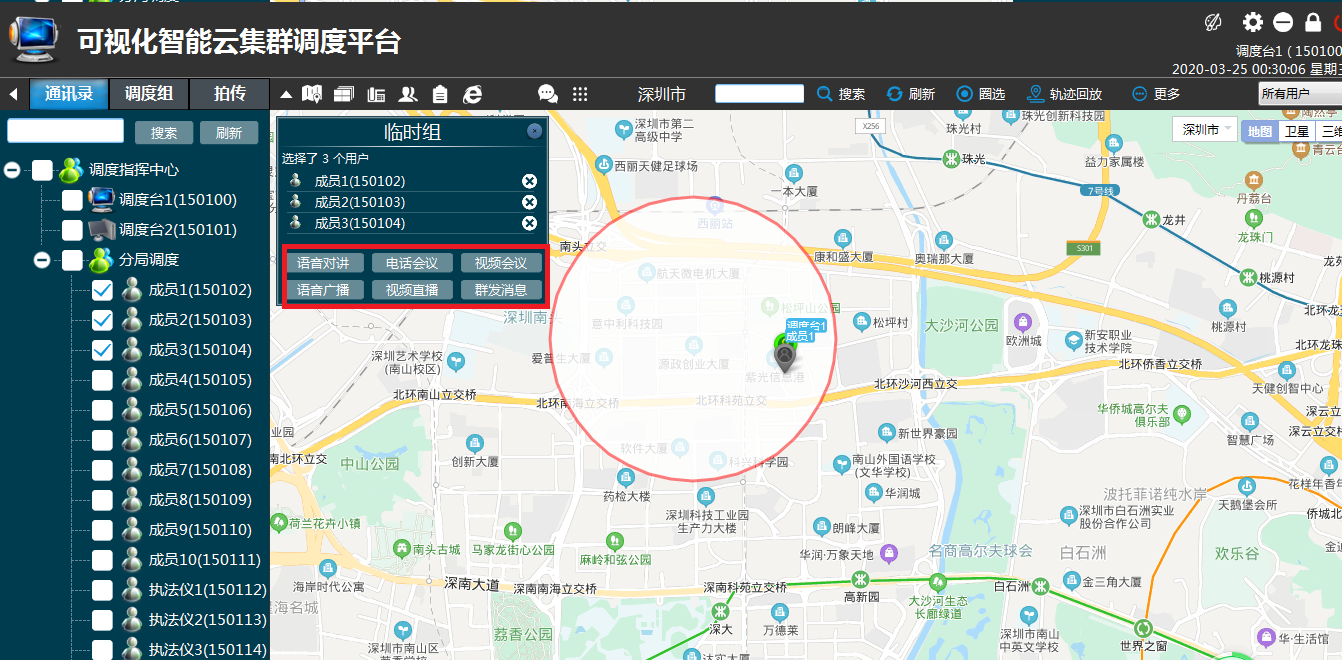
Task: Open the chat messages bubble icon
Action: tap(548, 94)
